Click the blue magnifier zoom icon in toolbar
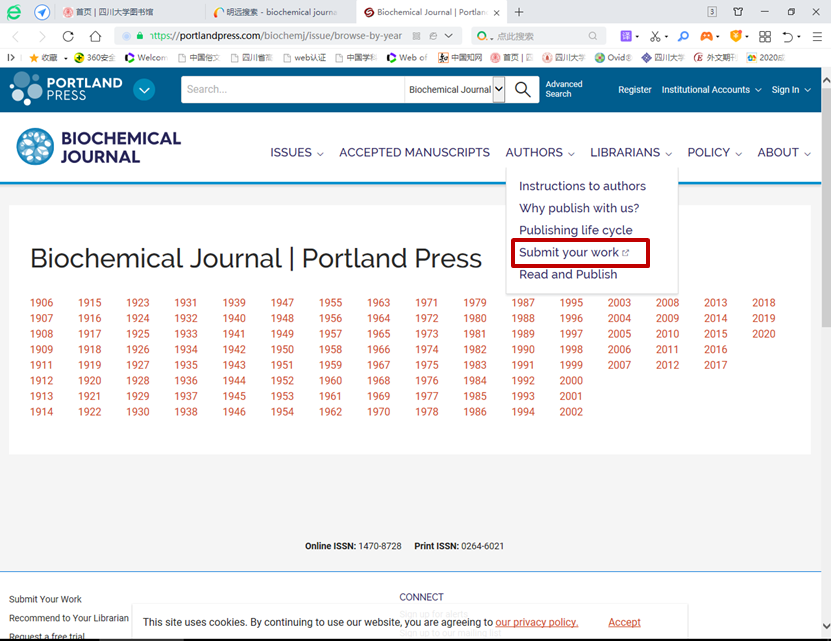The height and width of the screenshot is (641, 832). pos(683,36)
